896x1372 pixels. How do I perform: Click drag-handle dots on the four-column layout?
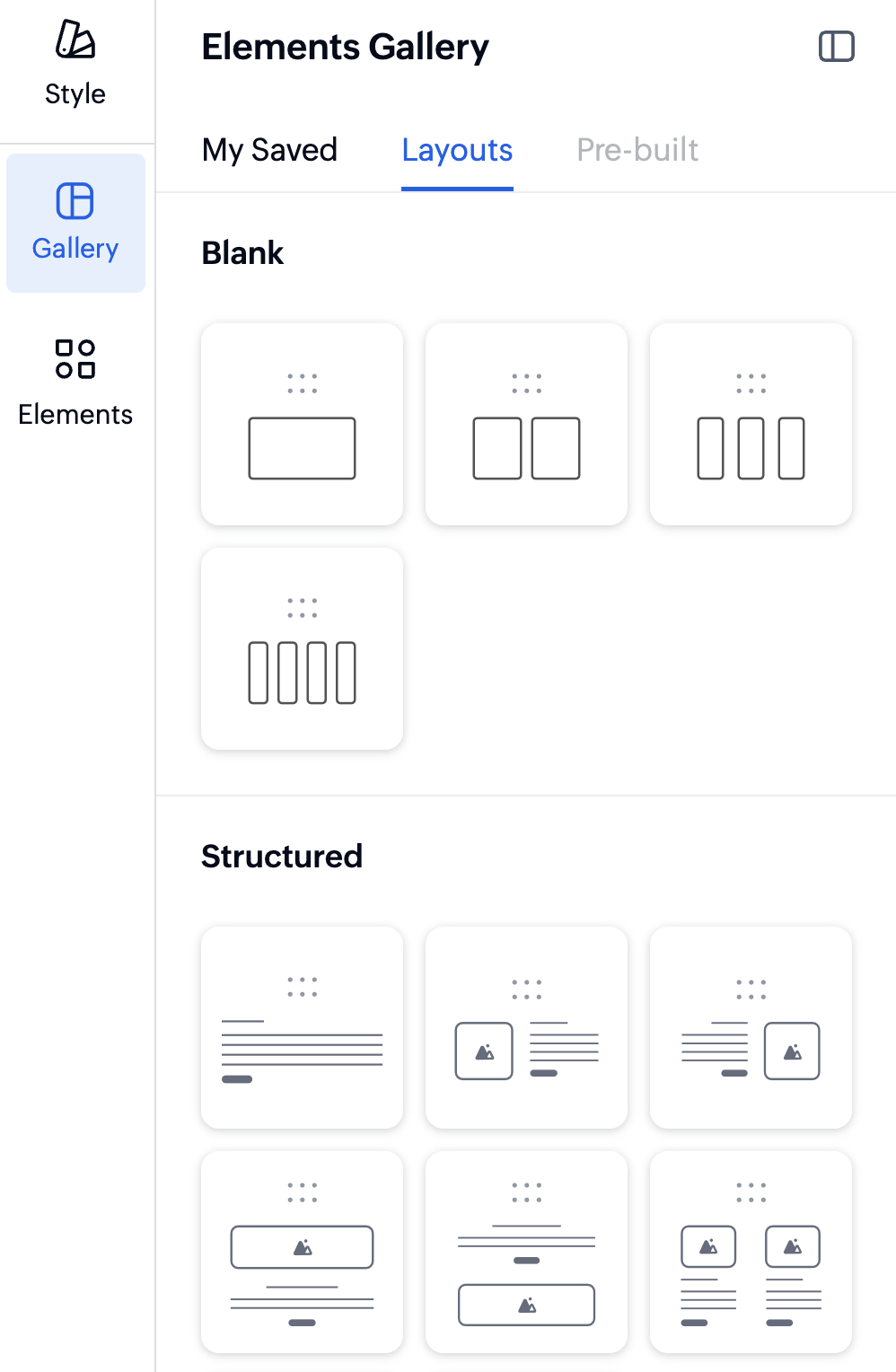tap(302, 608)
